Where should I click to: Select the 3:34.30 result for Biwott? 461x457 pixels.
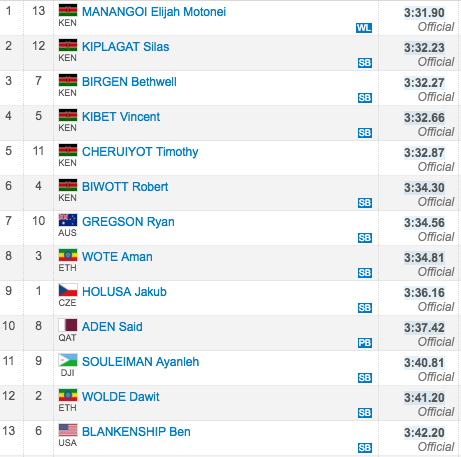[x=424, y=188]
